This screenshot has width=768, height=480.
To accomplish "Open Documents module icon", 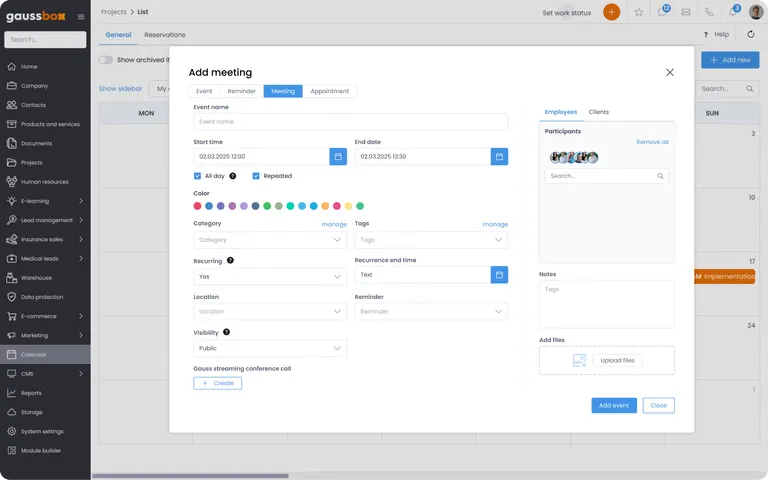I will tap(12, 143).
